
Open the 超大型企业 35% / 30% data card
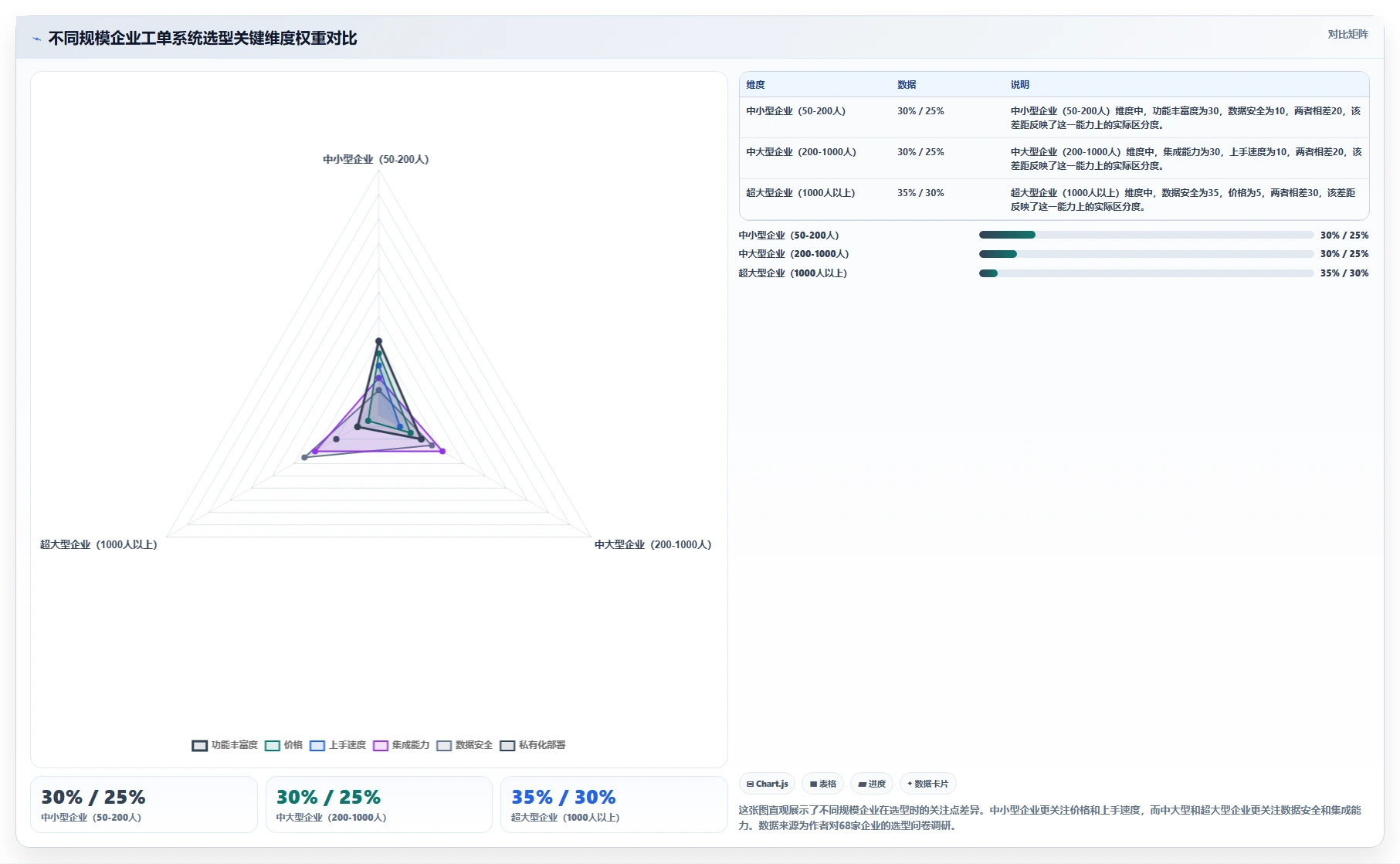pos(614,805)
